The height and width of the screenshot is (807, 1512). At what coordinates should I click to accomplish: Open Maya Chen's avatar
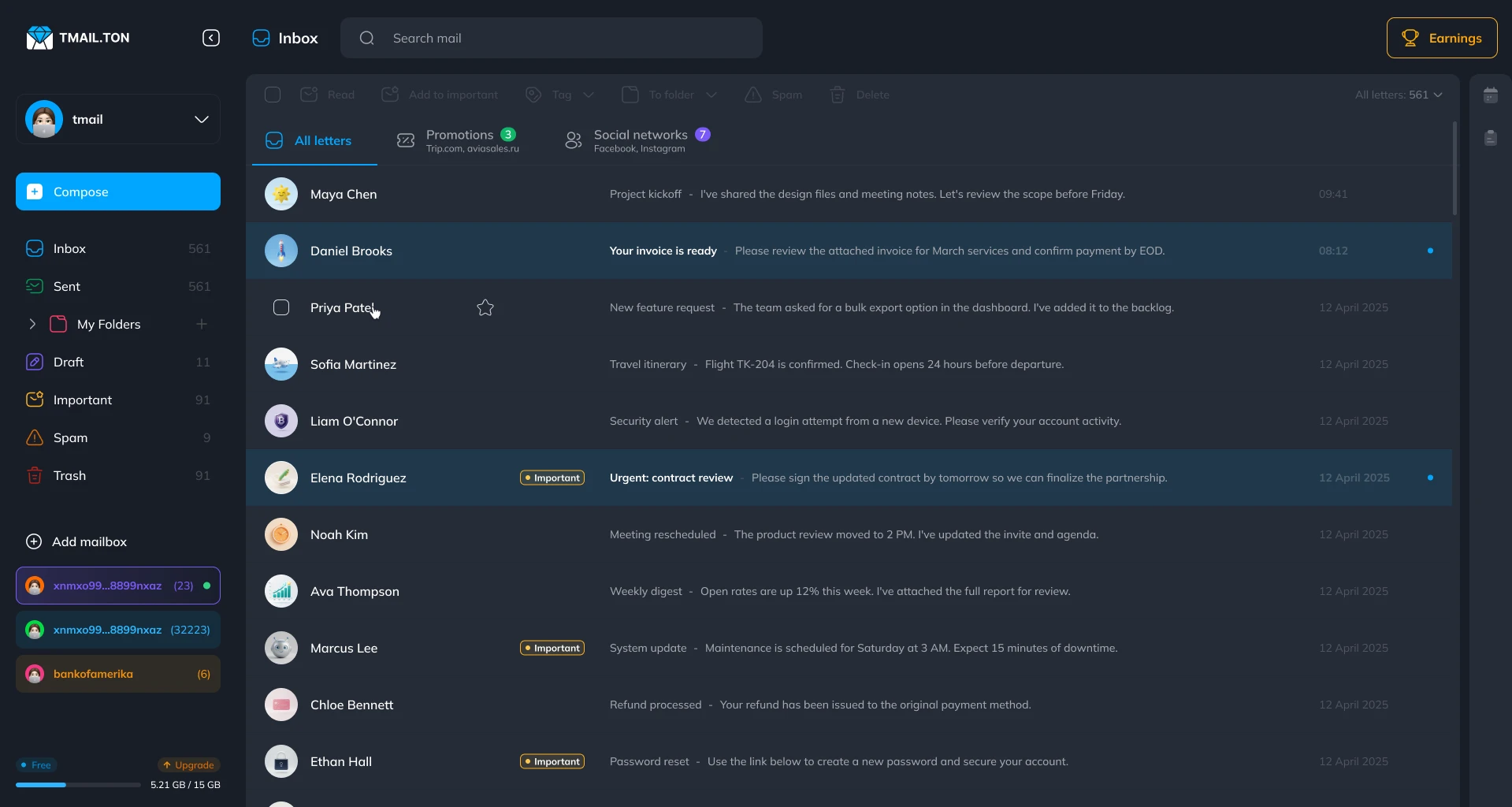281,194
